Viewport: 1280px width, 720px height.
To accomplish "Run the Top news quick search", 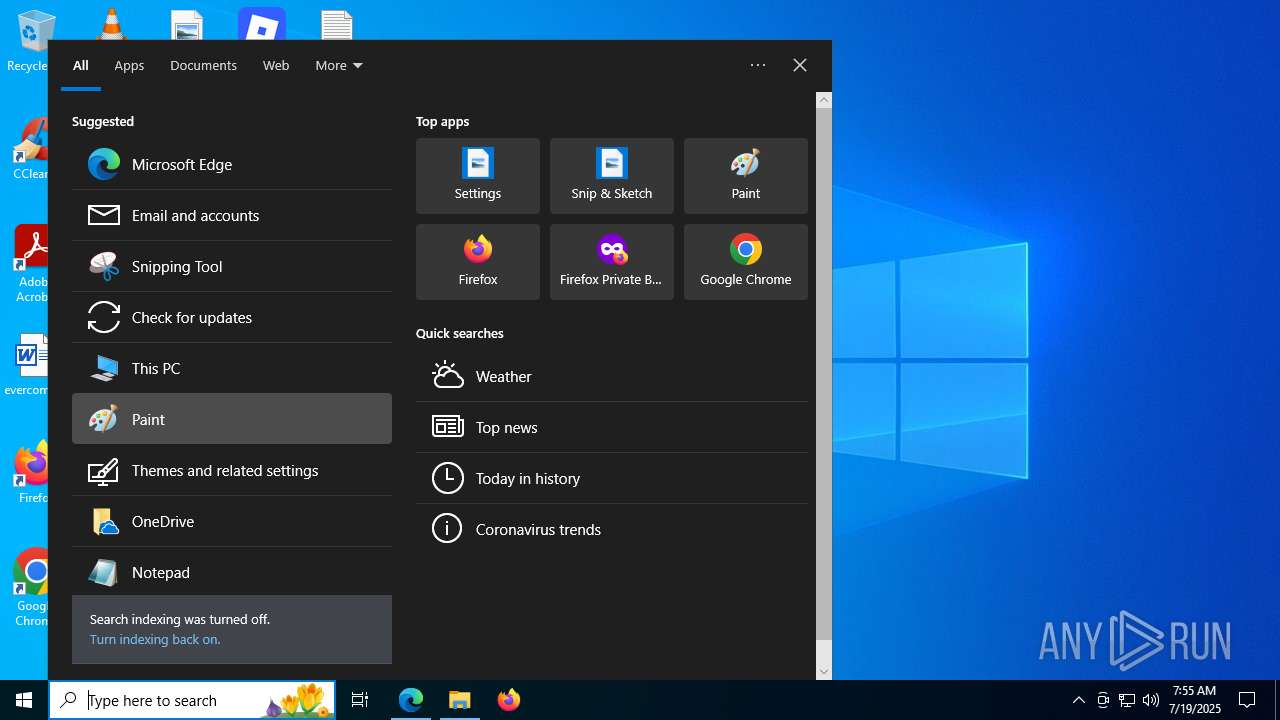I will (x=612, y=427).
